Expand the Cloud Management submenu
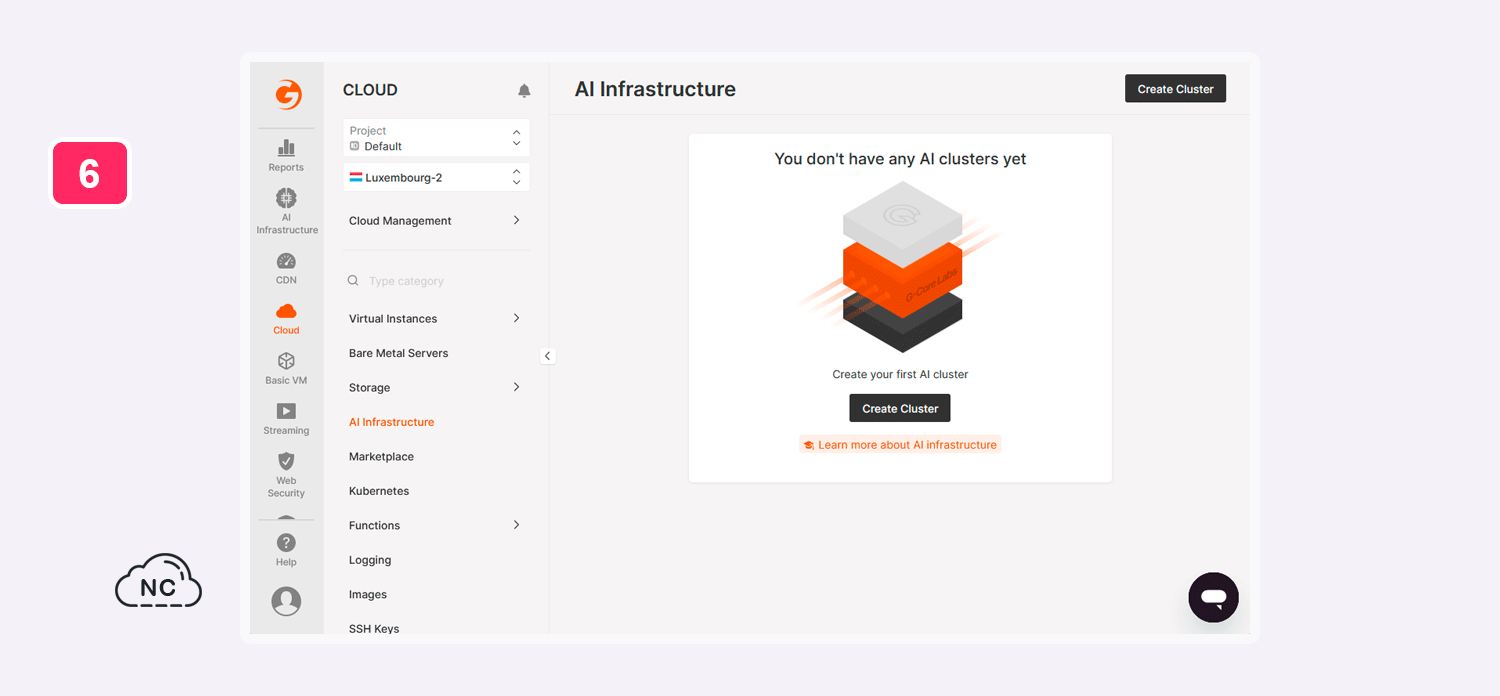The width and height of the screenshot is (1500, 696). coord(436,221)
